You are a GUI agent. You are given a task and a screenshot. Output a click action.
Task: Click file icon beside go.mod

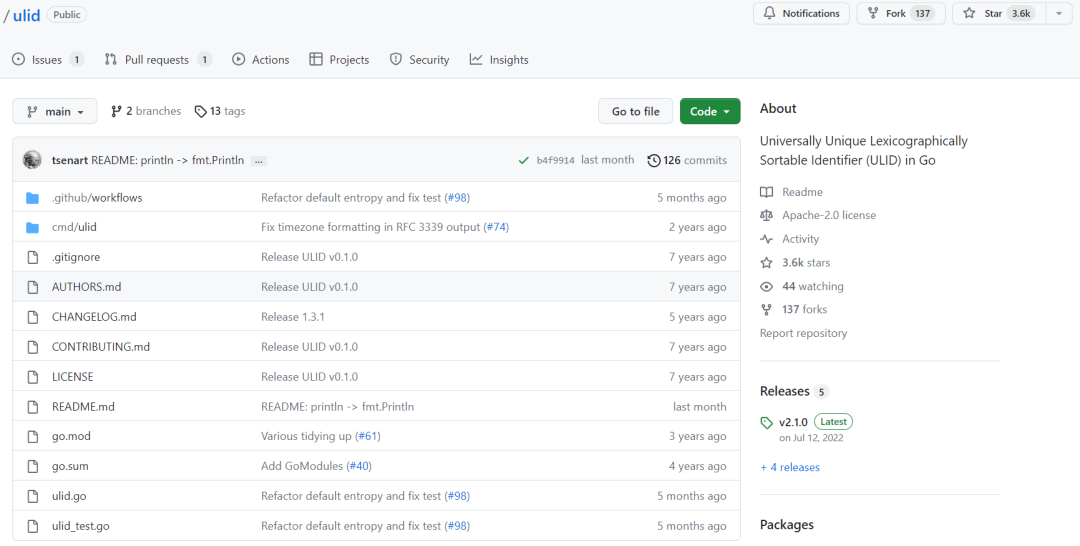point(32,437)
